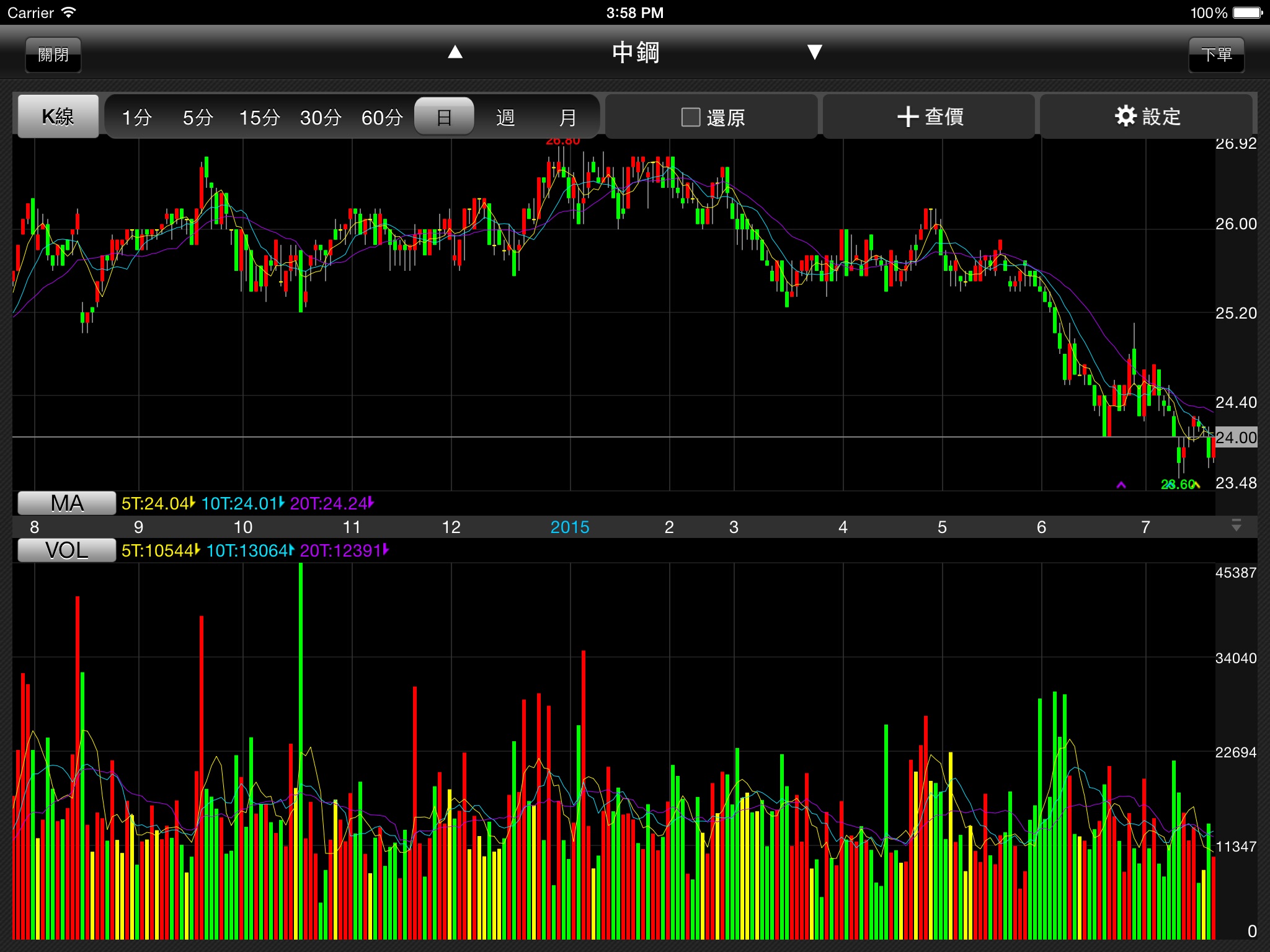Tap the VOL 20T:12391 value
The height and width of the screenshot is (952, 1270).
(344, 550)
